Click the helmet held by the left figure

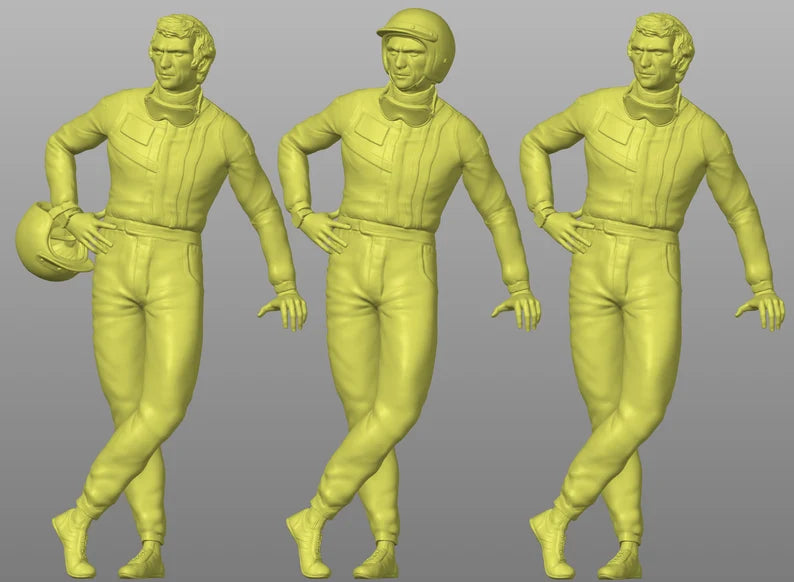click(48, 241)
